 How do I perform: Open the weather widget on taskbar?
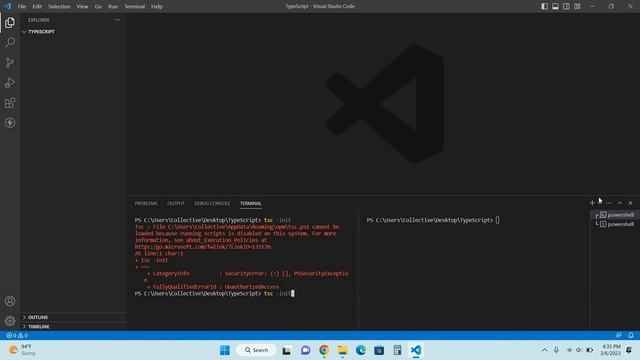[23, 350]
